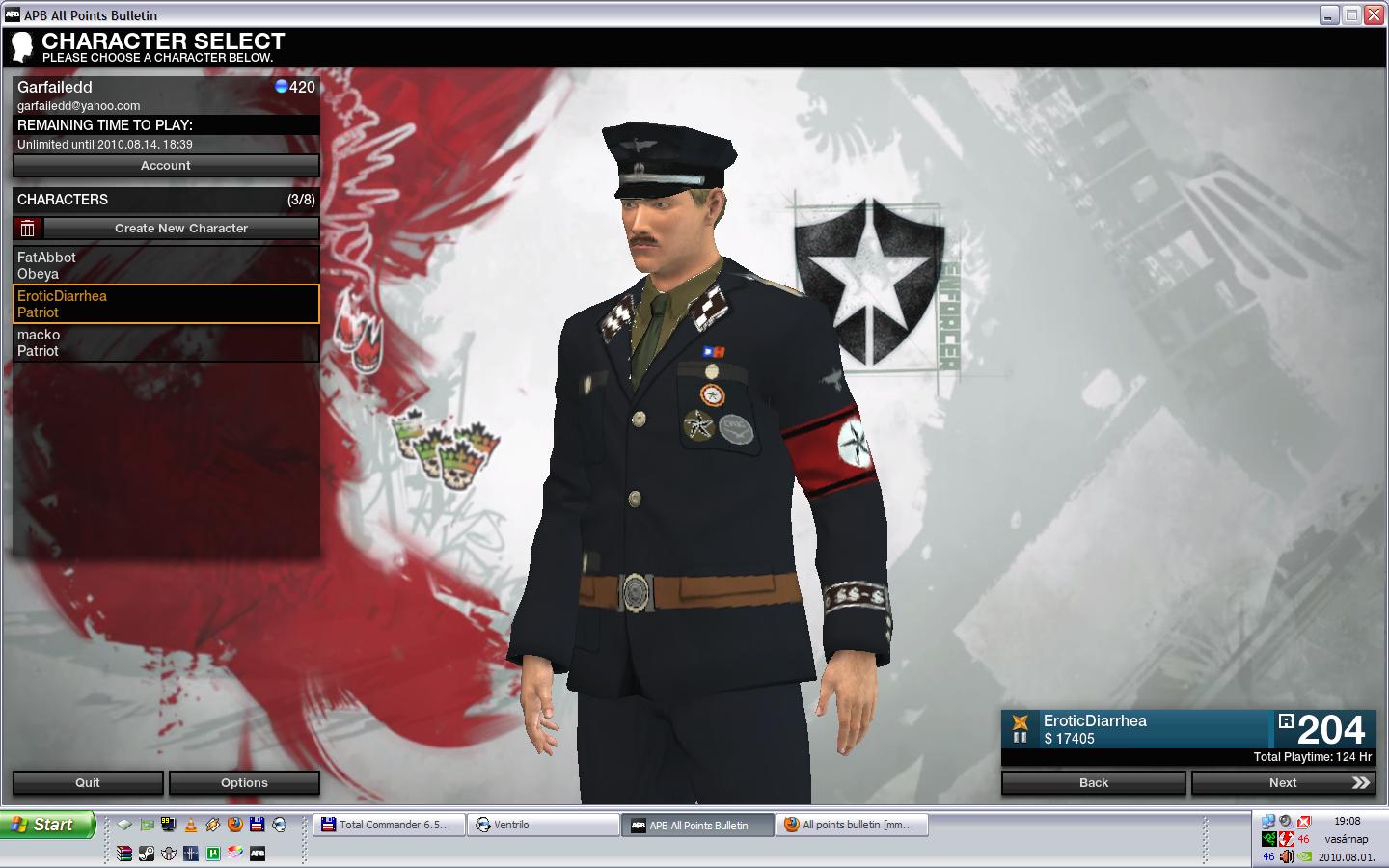Open the Options button
The image size is (1389, 868).
coord(244,782)
